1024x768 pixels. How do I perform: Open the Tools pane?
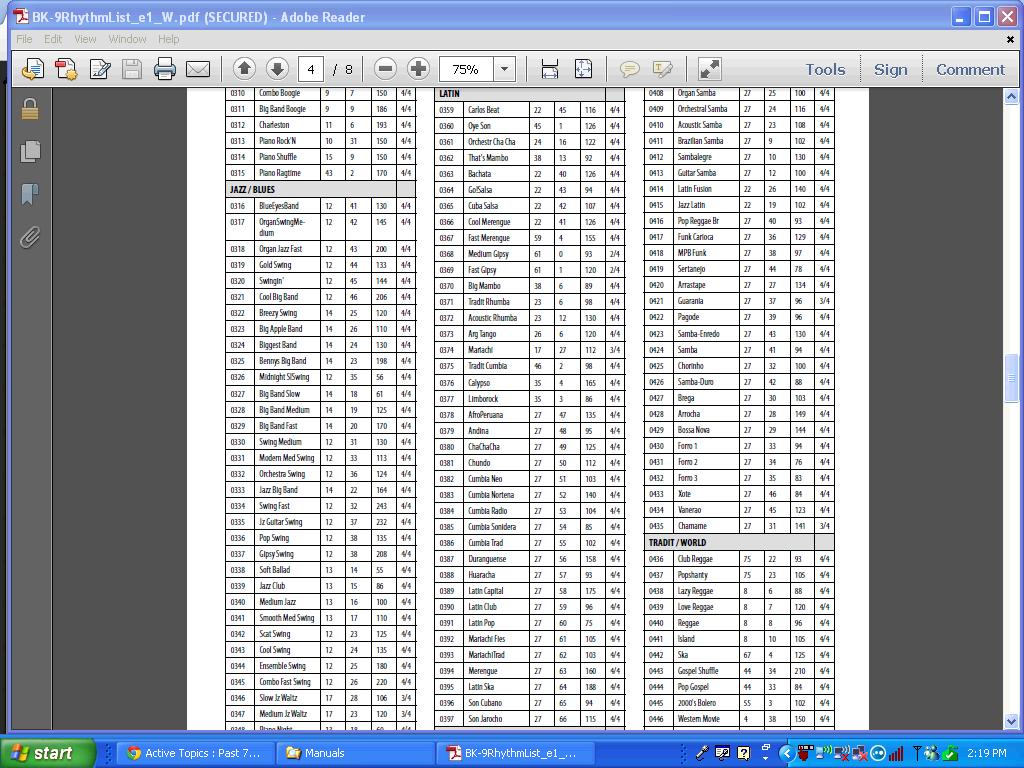[x=825, y=69]
